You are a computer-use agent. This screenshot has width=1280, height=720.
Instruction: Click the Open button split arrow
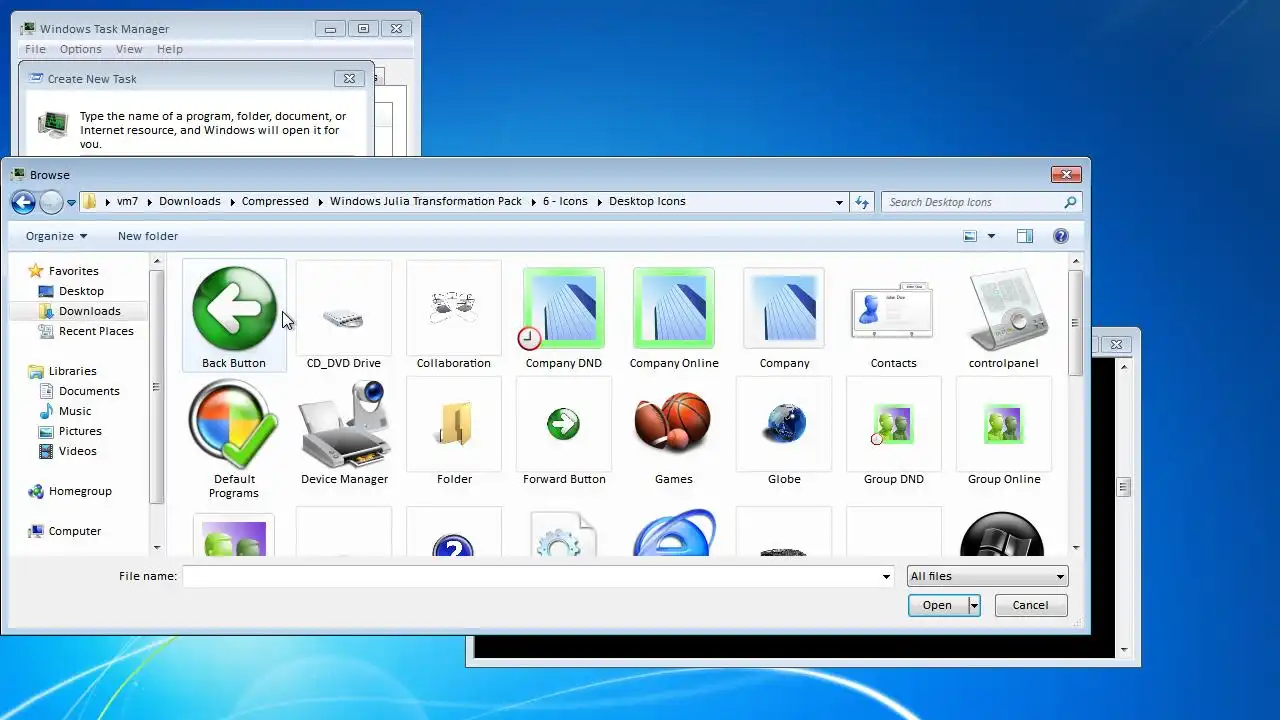coord(974,605)
